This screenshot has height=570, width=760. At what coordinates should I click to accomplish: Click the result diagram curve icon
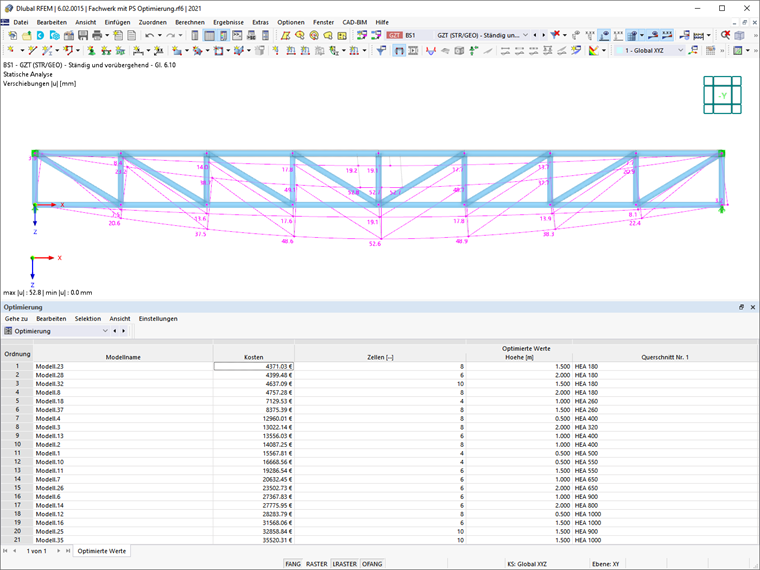[x=430, y=50]
